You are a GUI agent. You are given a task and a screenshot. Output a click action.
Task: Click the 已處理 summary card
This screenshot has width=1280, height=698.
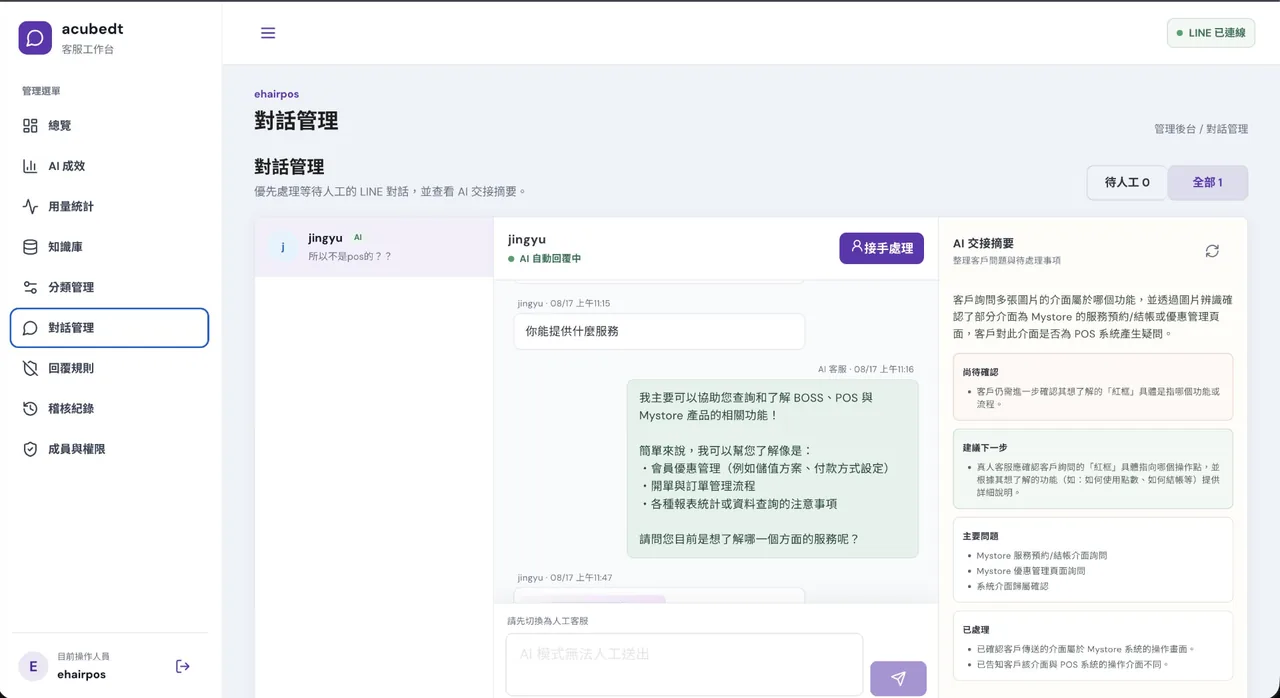click(1093, 646)
